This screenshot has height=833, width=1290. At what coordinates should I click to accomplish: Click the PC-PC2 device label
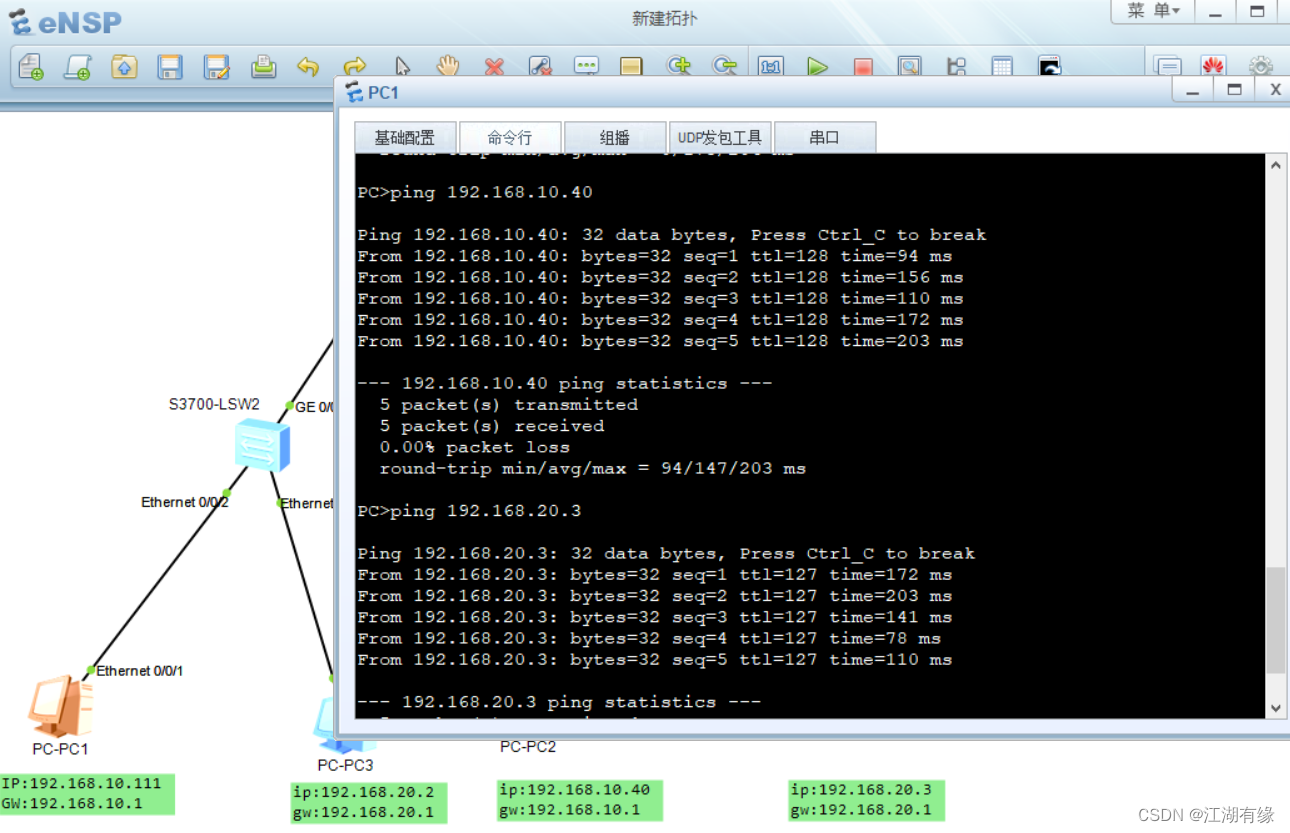(528, 746)
